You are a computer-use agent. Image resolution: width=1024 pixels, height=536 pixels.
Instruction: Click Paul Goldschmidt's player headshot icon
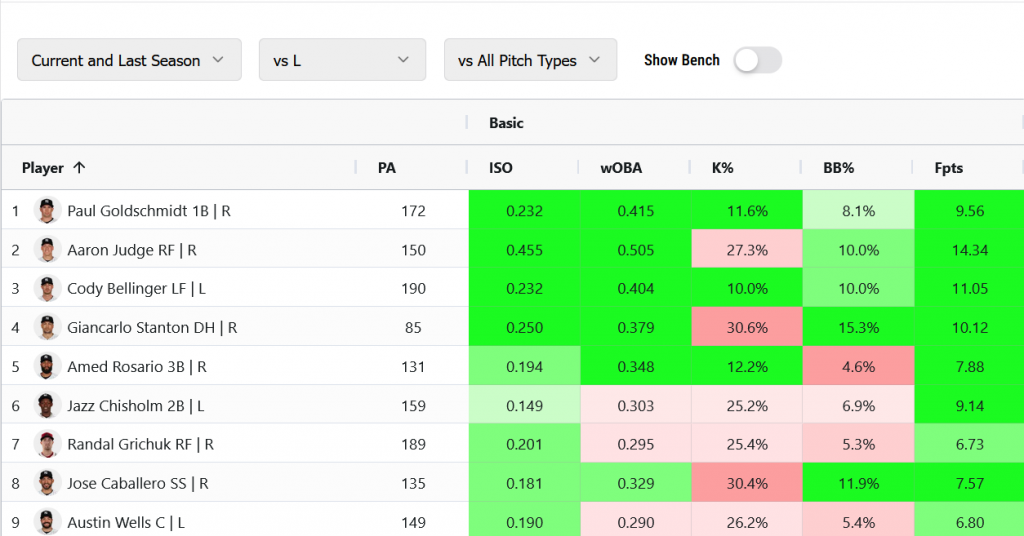click(x=47, y=211)
